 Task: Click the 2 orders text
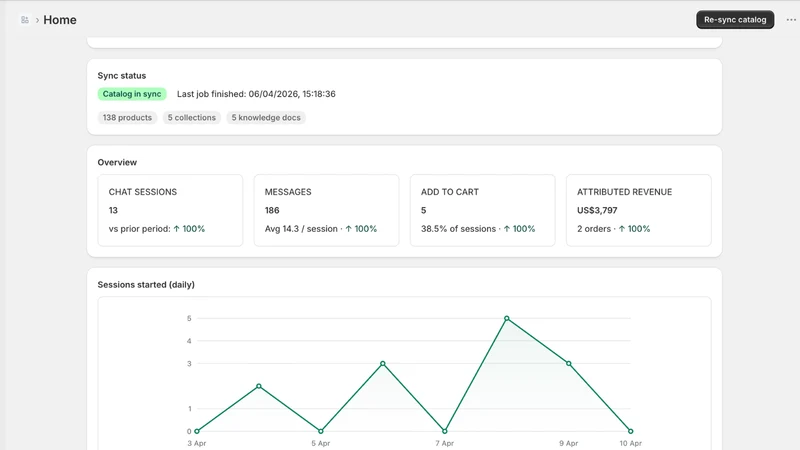coord(594,229)
